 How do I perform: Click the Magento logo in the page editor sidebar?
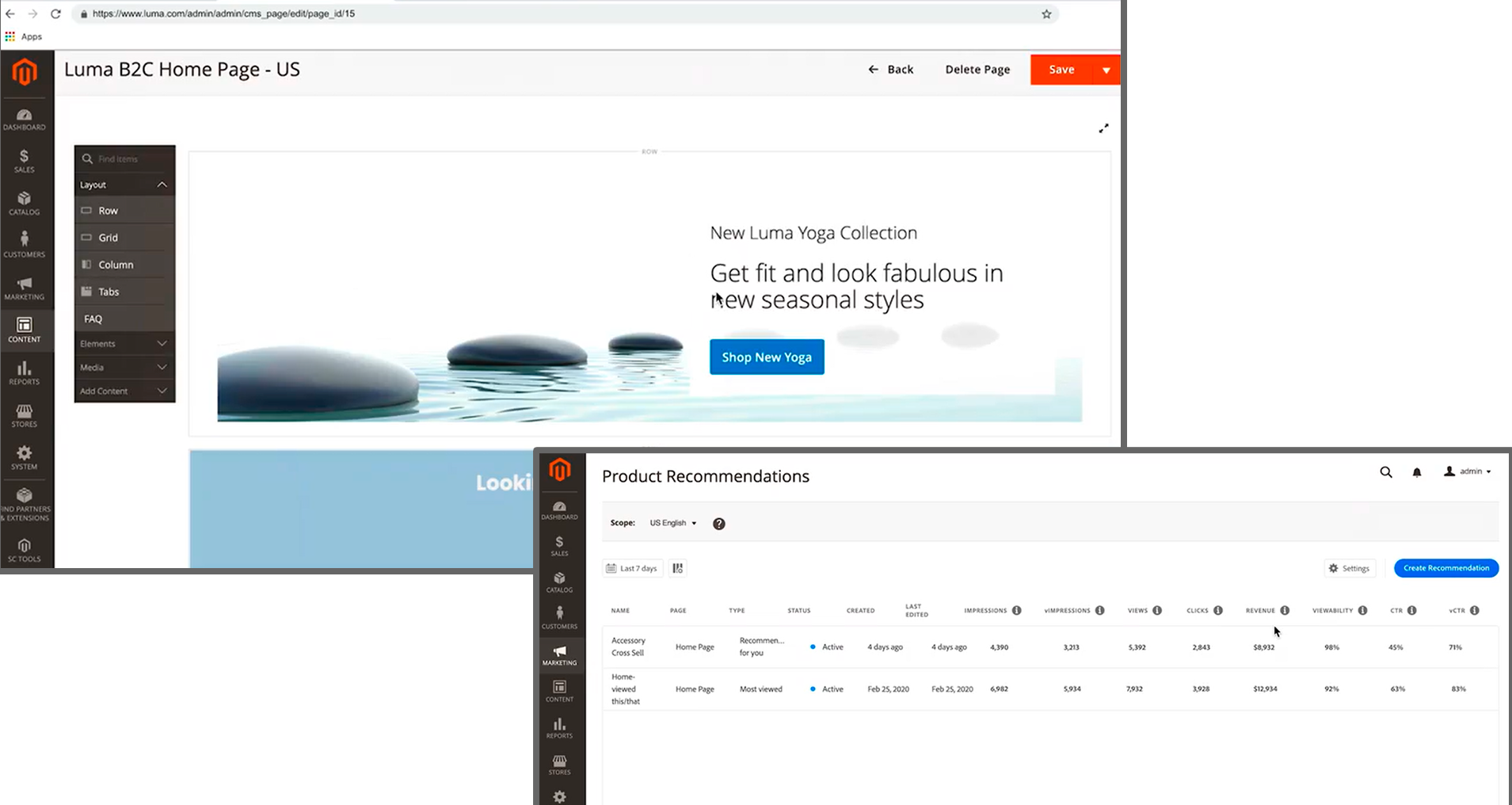point(25,72)
